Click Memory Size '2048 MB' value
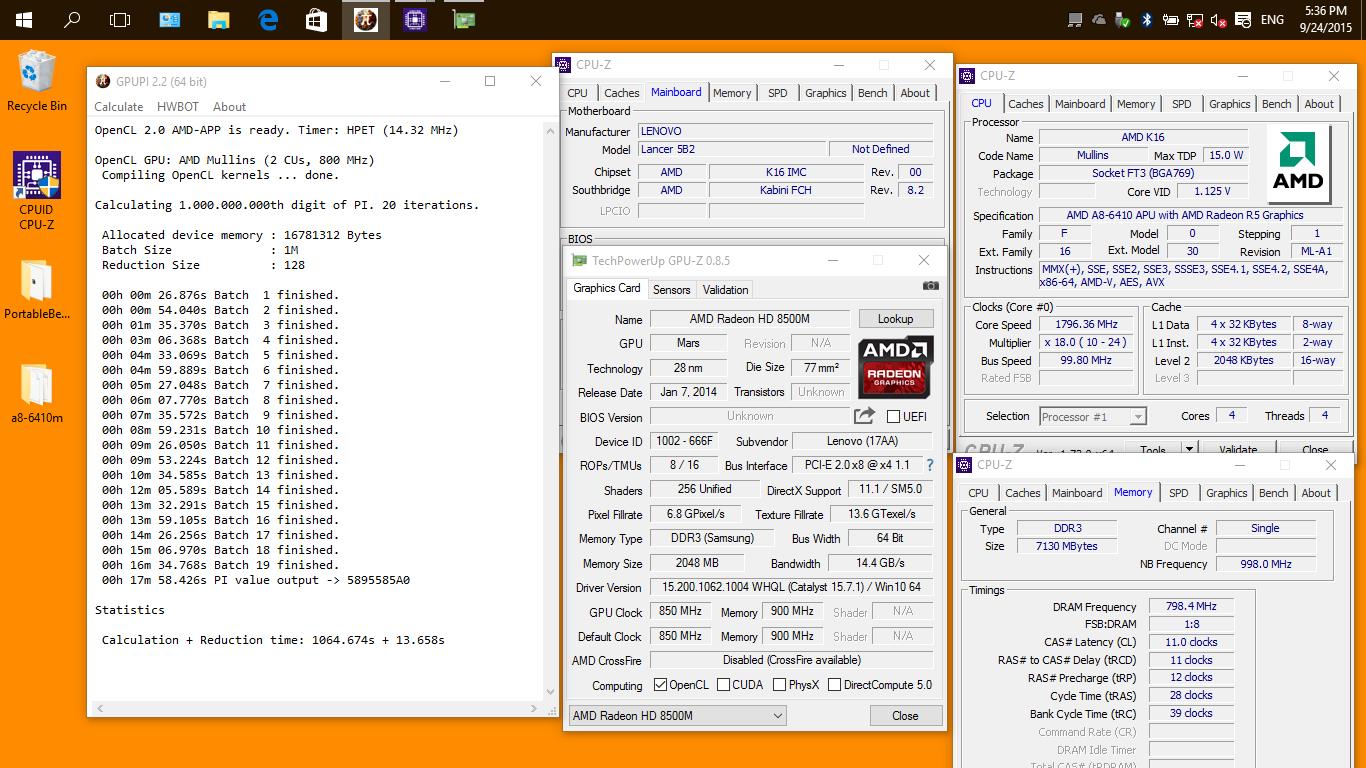Image resolution: width=1366 pixels, height=768 pixels. click(x=696, y=563)
